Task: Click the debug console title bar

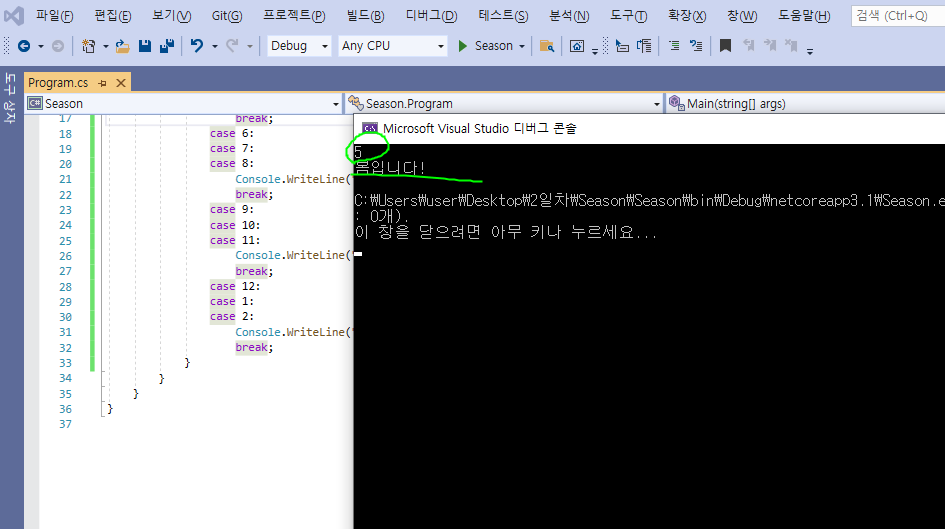Action: (x=649, y=128)
